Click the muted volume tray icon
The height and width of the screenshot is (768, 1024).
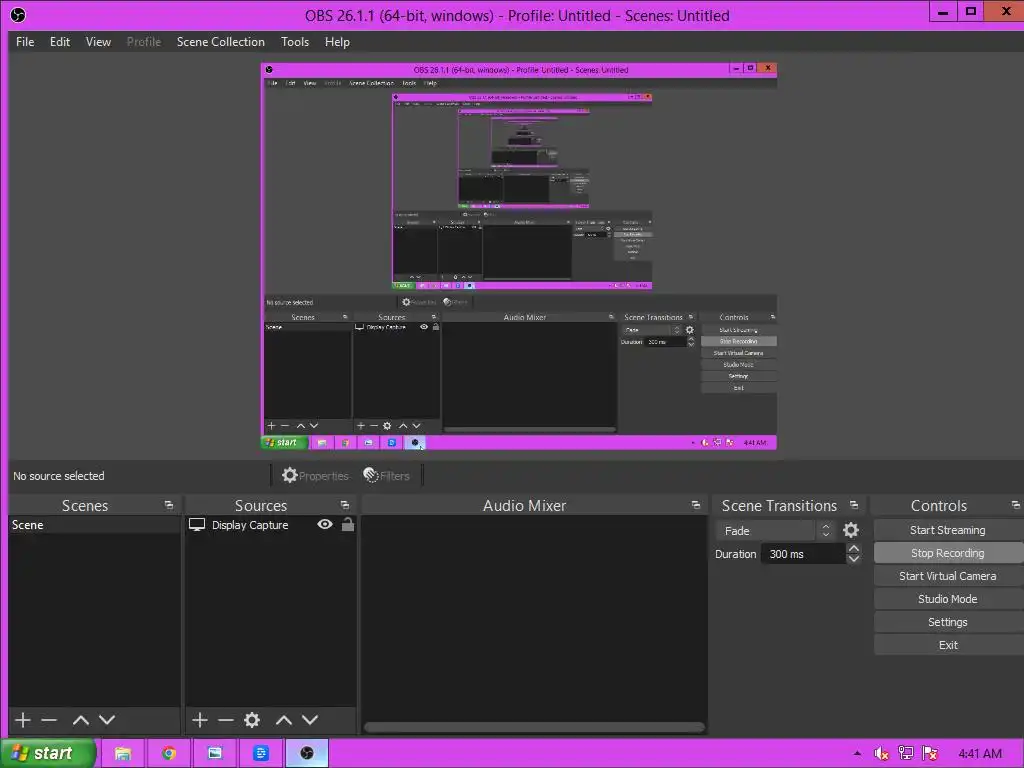881,754
